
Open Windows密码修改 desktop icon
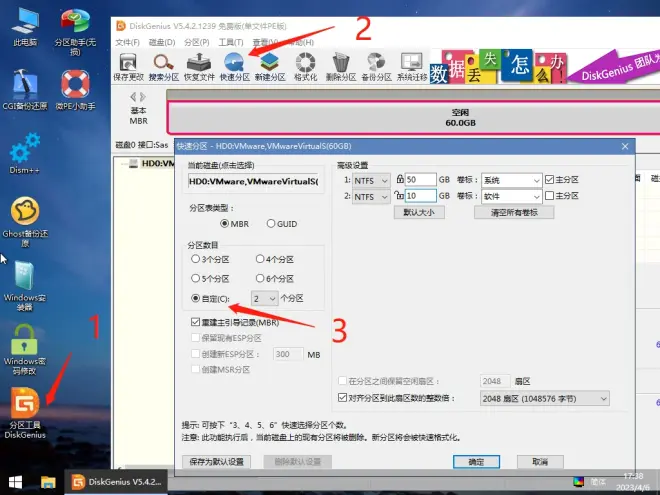[x=24, y=349]
